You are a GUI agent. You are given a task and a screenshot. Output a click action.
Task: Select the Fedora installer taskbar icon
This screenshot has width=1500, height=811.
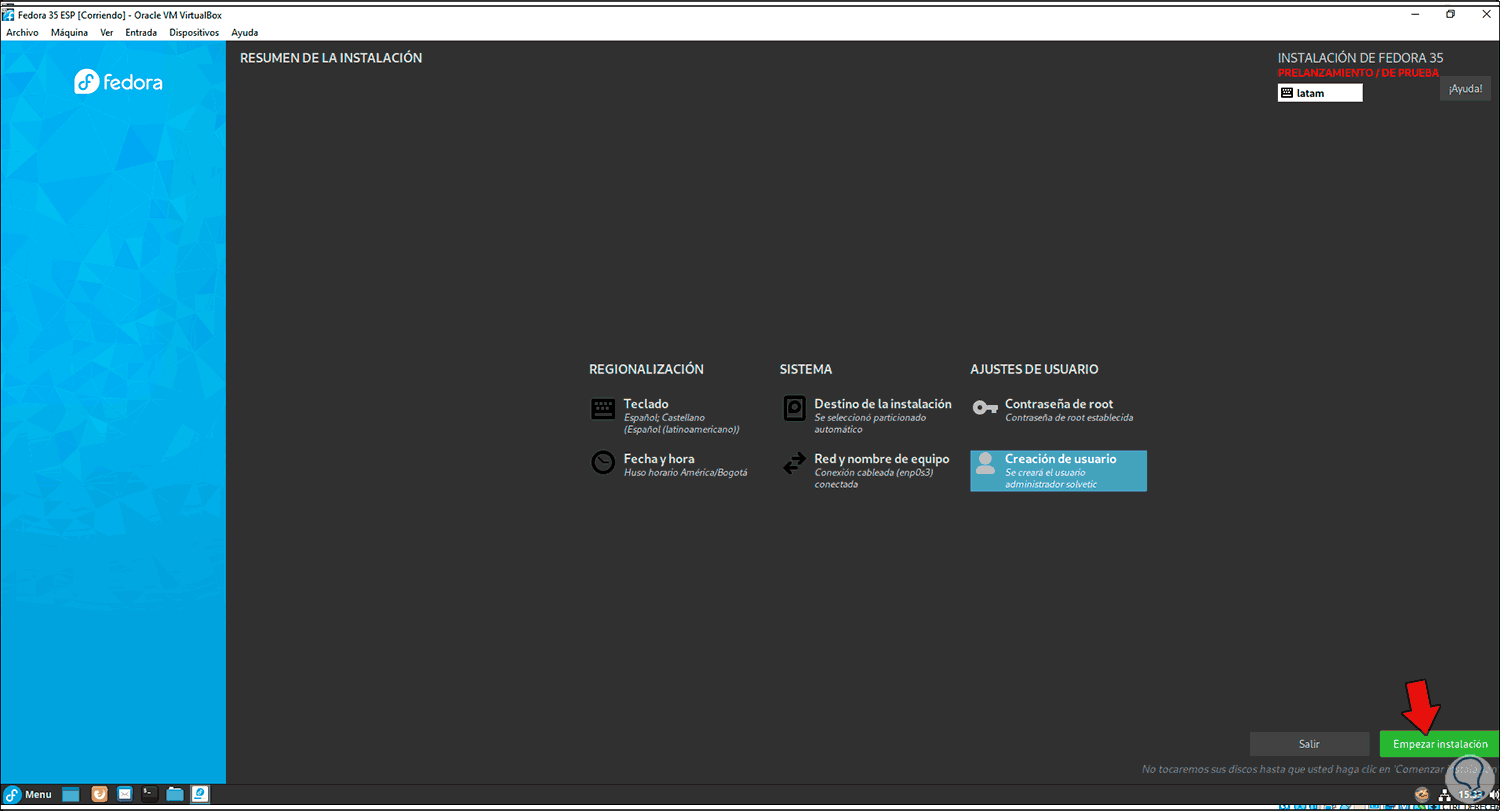200,794
